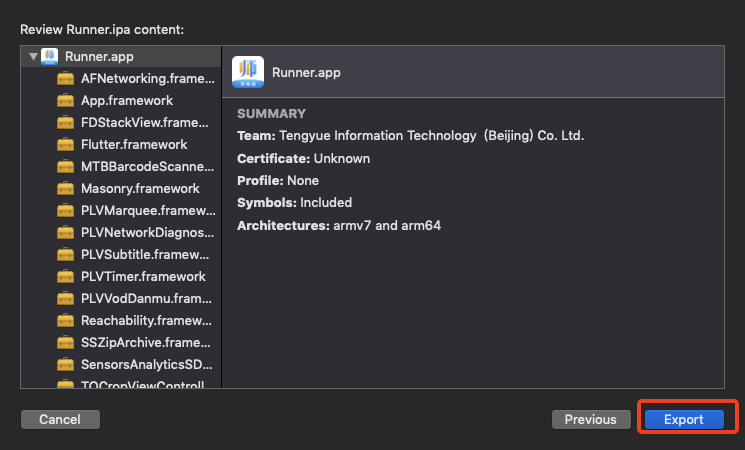Select PLVNetworkDiagnos... row text
The height and width of the screenshot is (450, 745).
click(147, 232)
